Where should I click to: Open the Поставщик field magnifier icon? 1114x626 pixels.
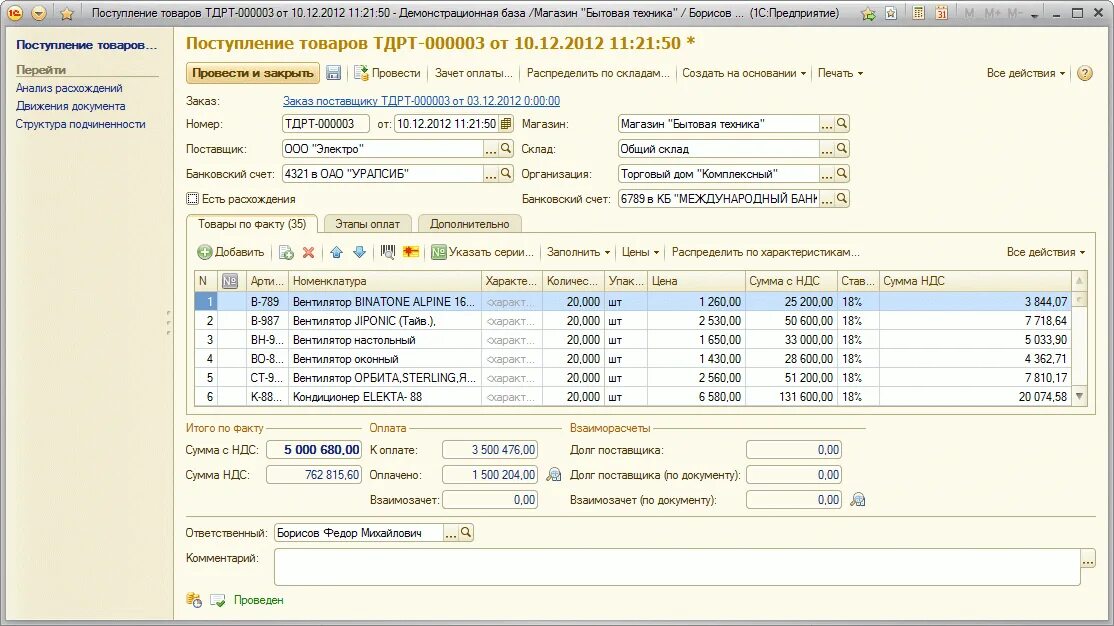[506, 149]
